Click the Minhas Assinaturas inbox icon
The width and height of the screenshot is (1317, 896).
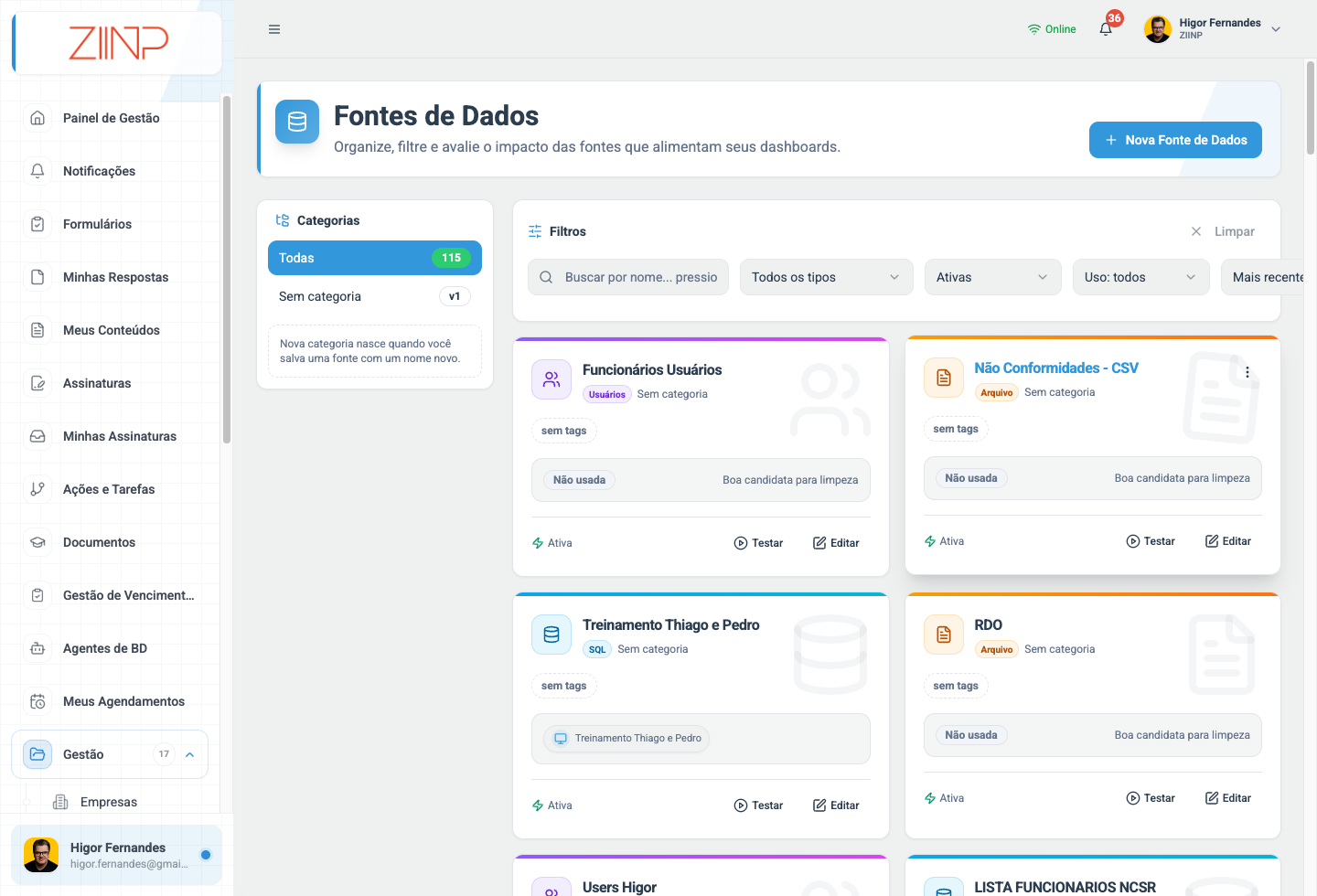pyautogui.click(x=37, y=436)
